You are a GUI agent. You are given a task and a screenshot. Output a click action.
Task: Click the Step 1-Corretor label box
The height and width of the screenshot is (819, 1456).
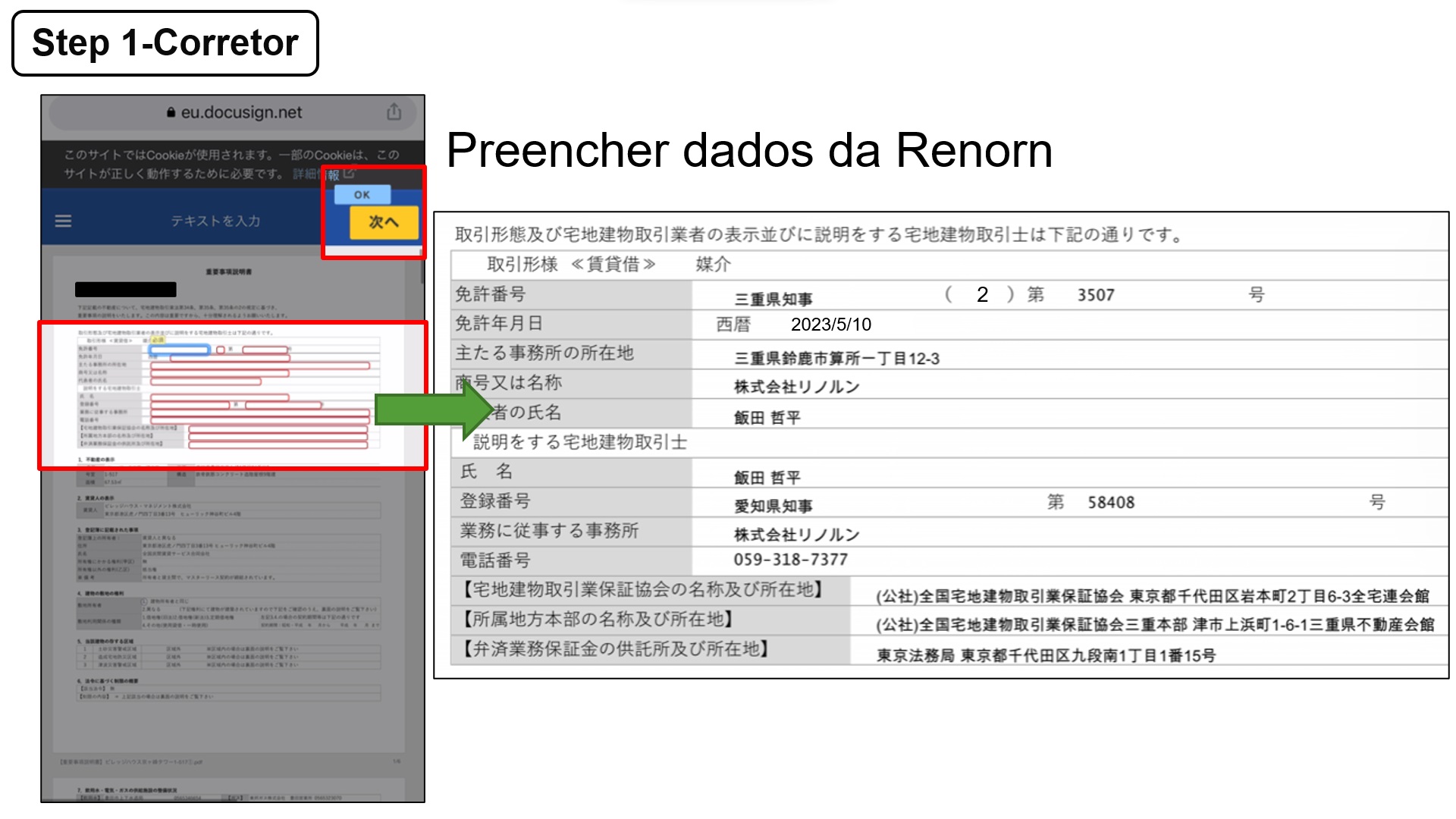(165, 43)
